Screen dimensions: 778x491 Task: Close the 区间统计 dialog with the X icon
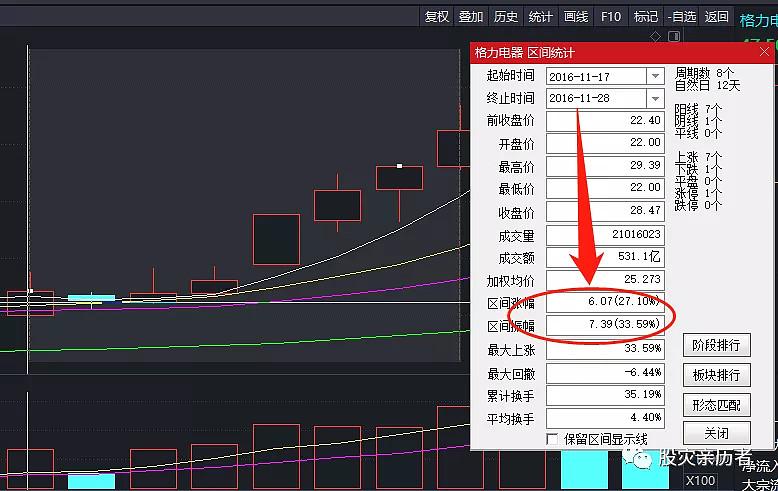765,52
